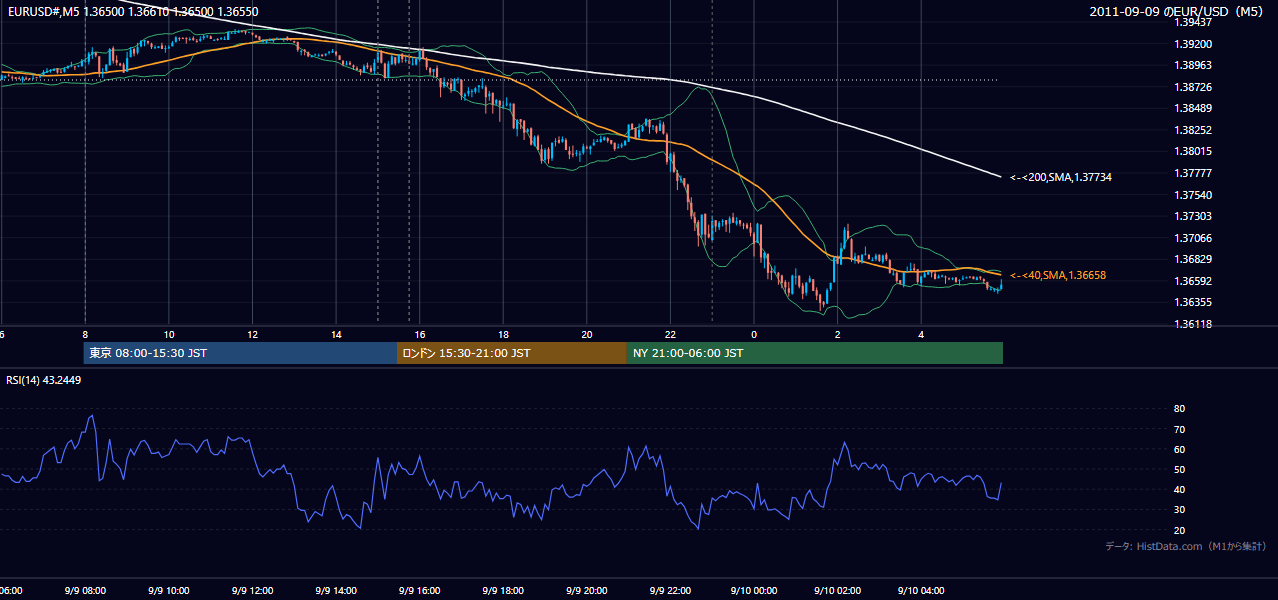Image resolution: width=1278 pixels, height=600 pixels.
Task: Click hour label 14 under the price chart
Action: pyautogui.click(x=336, y=334)
